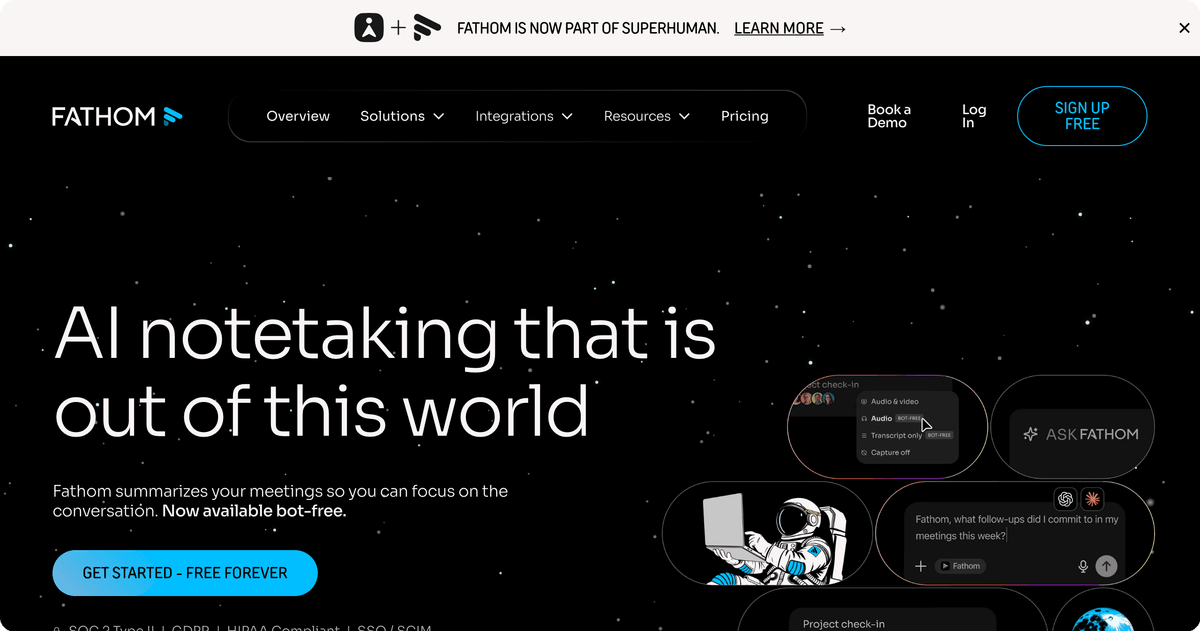The image size is (1200, 631).
Task: Open the Pricing page
Action: tap(745, 116)
